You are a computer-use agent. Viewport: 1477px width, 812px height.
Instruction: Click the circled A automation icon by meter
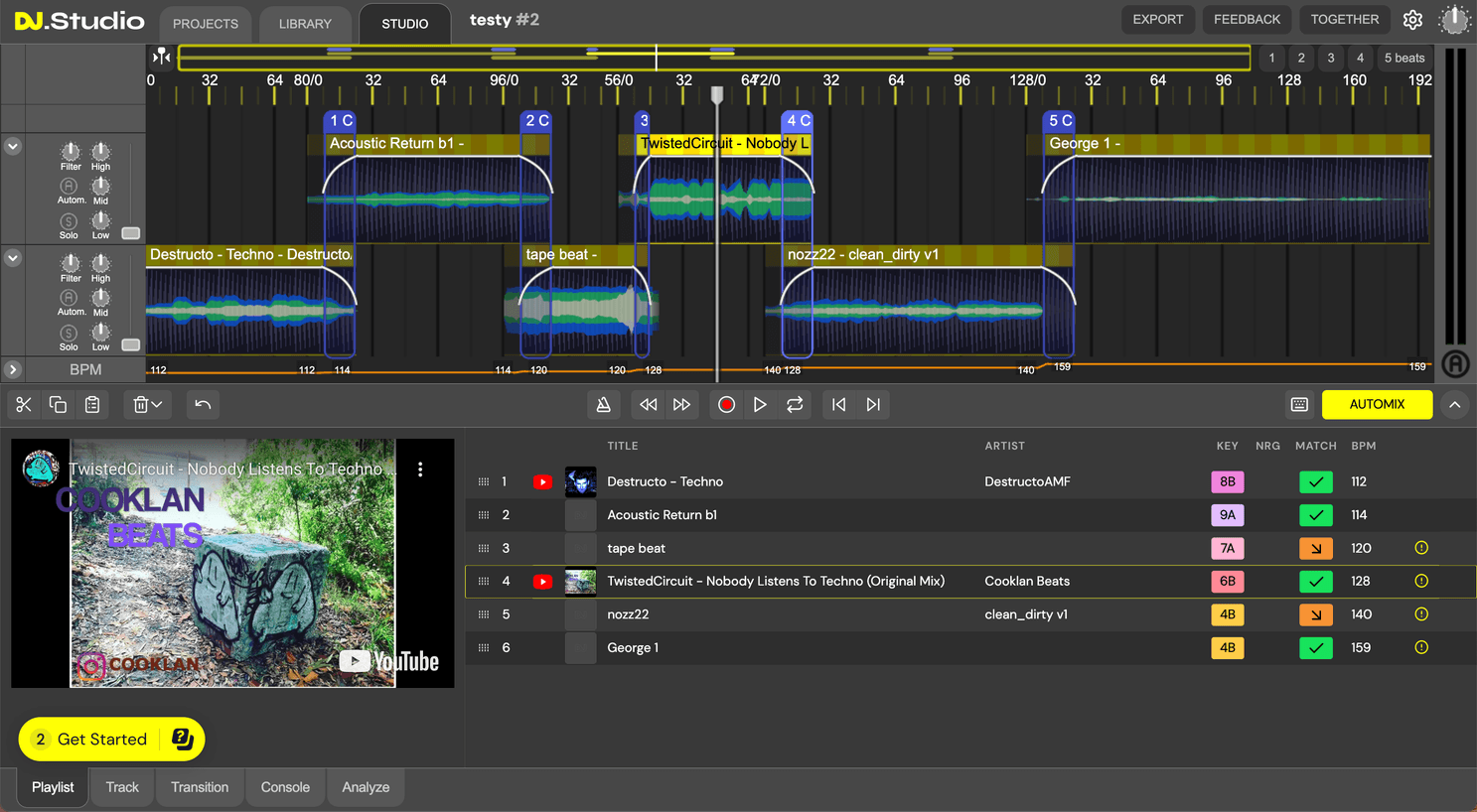point(1455,363)
